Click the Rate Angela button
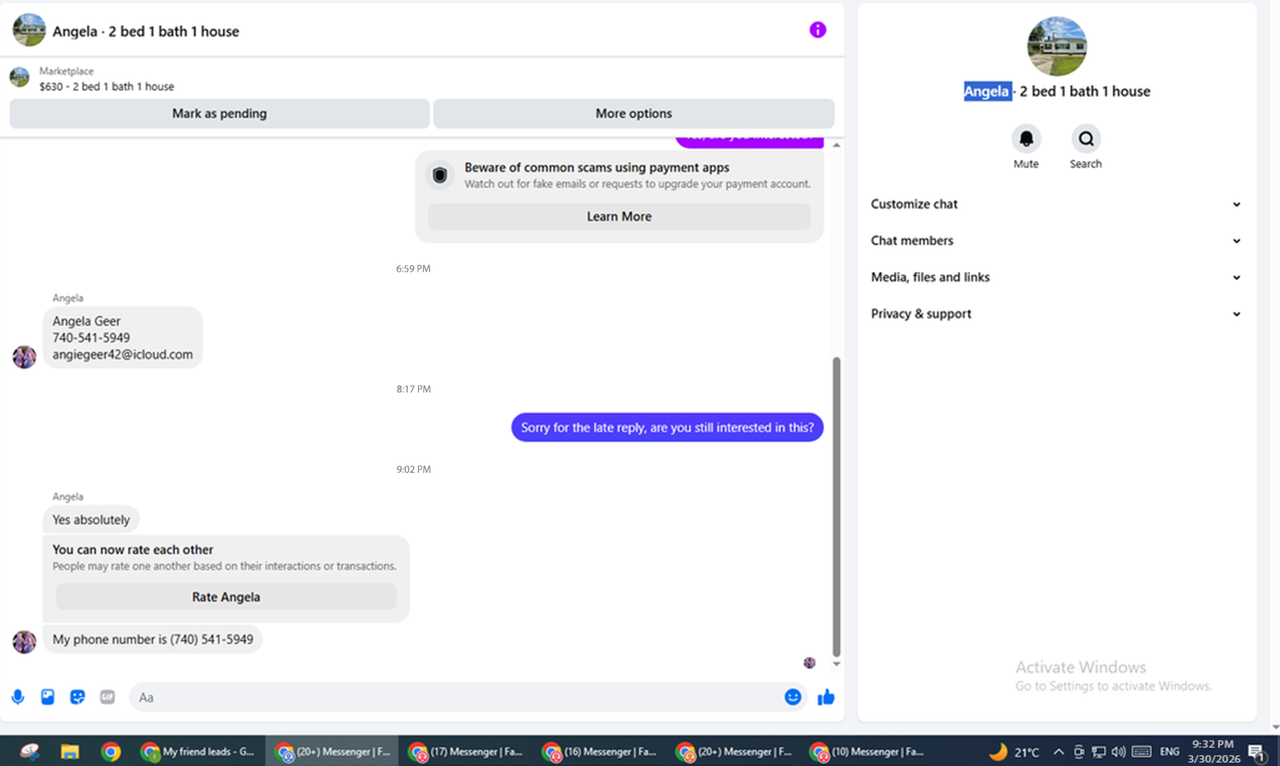 226,597
